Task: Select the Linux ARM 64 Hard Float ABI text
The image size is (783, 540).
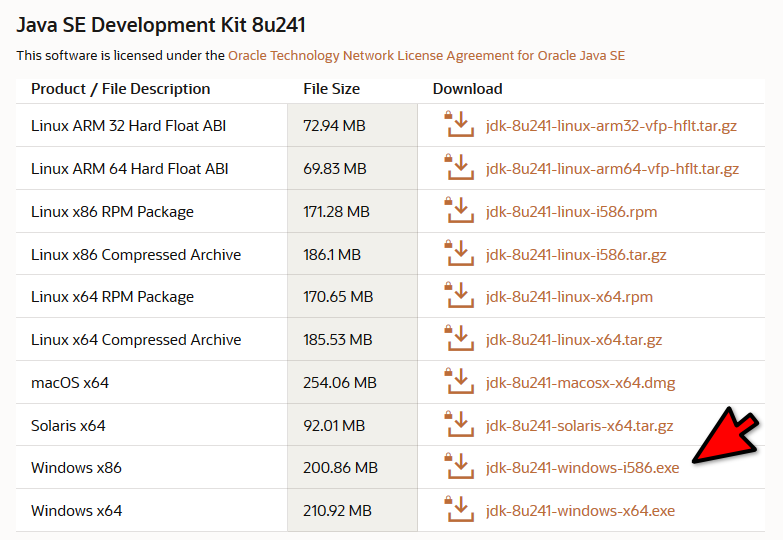Action: pos(129,168)
